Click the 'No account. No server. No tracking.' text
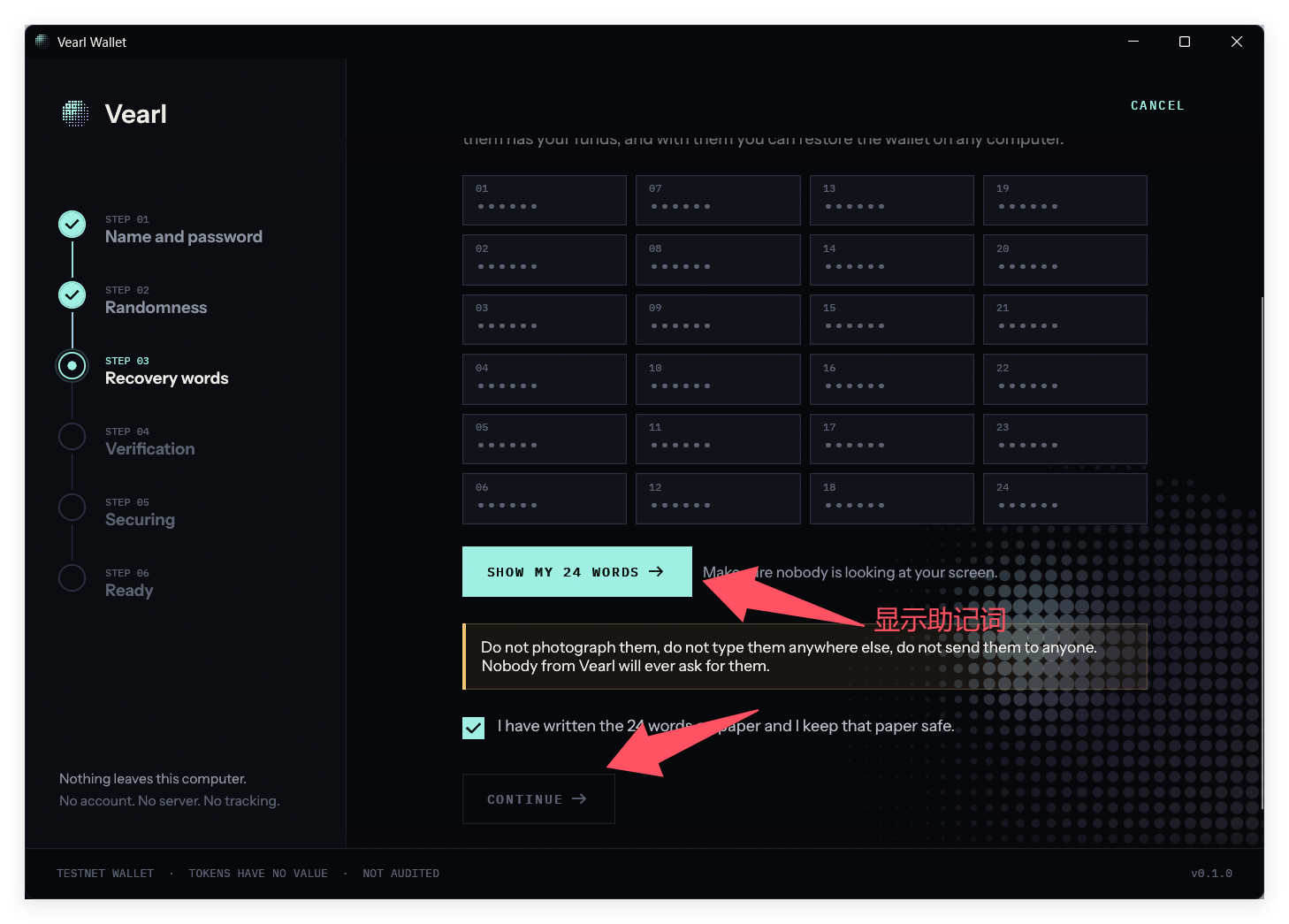This screenshot has width=1289, height=924. click(170, 801)
